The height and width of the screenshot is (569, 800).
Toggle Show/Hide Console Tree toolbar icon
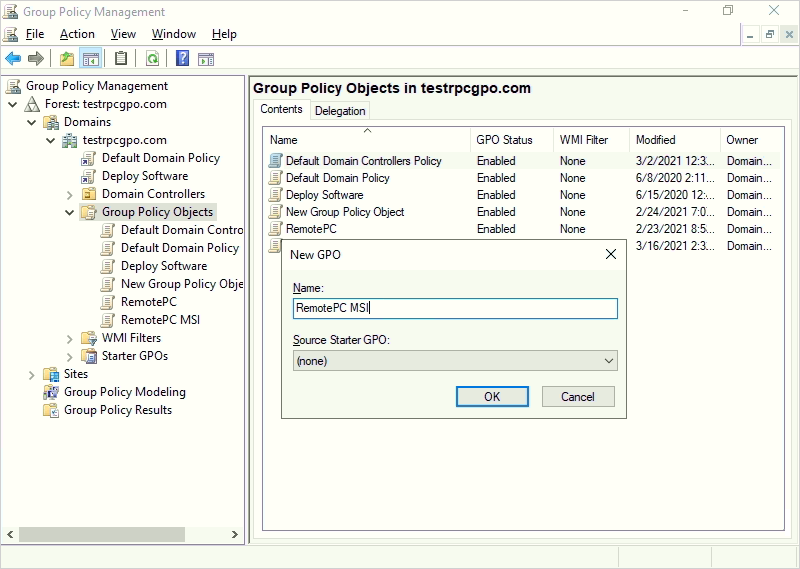coord(91,59)
